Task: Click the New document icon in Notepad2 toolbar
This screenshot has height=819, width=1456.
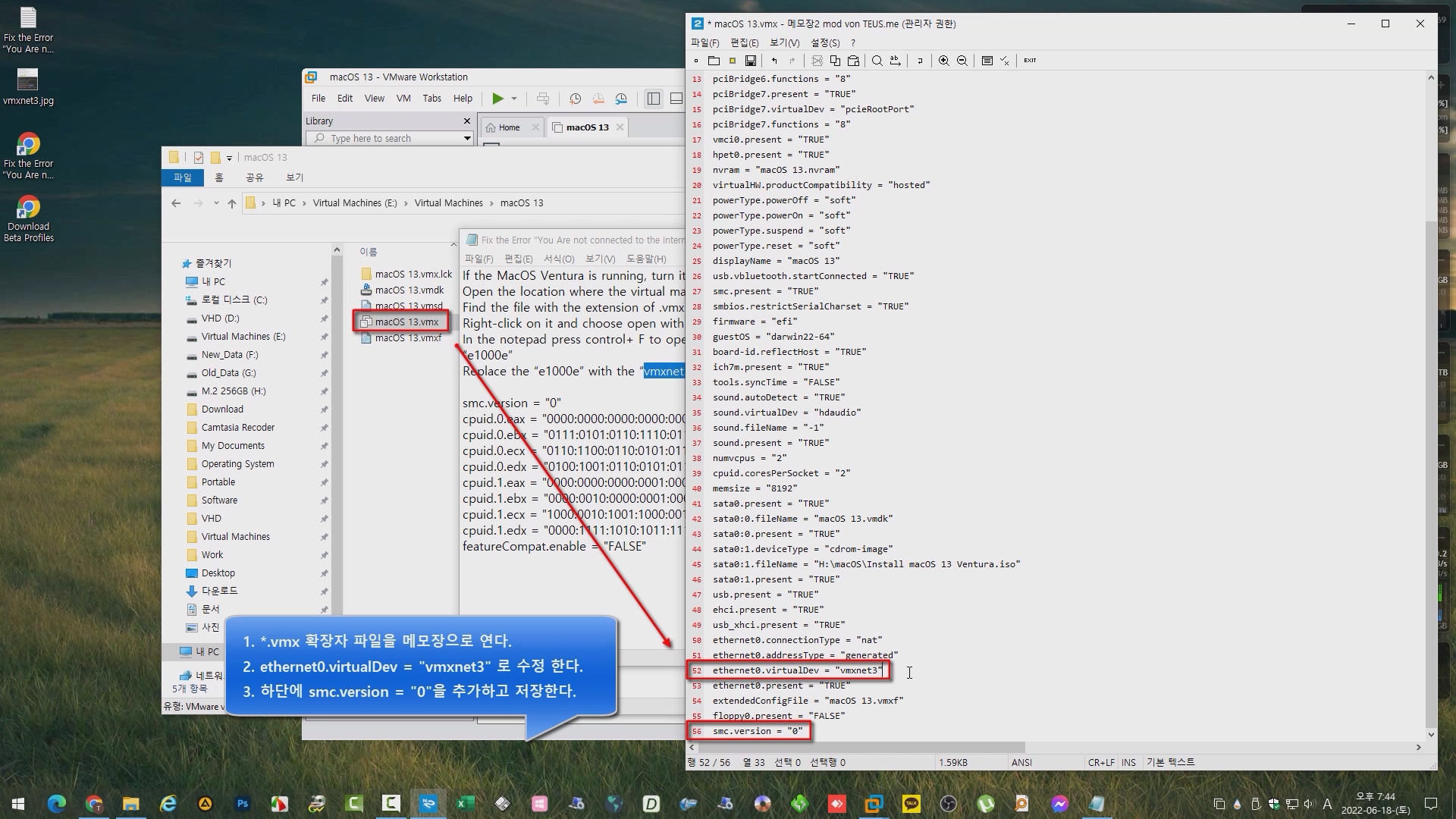Action: click(x=695, y=61)
